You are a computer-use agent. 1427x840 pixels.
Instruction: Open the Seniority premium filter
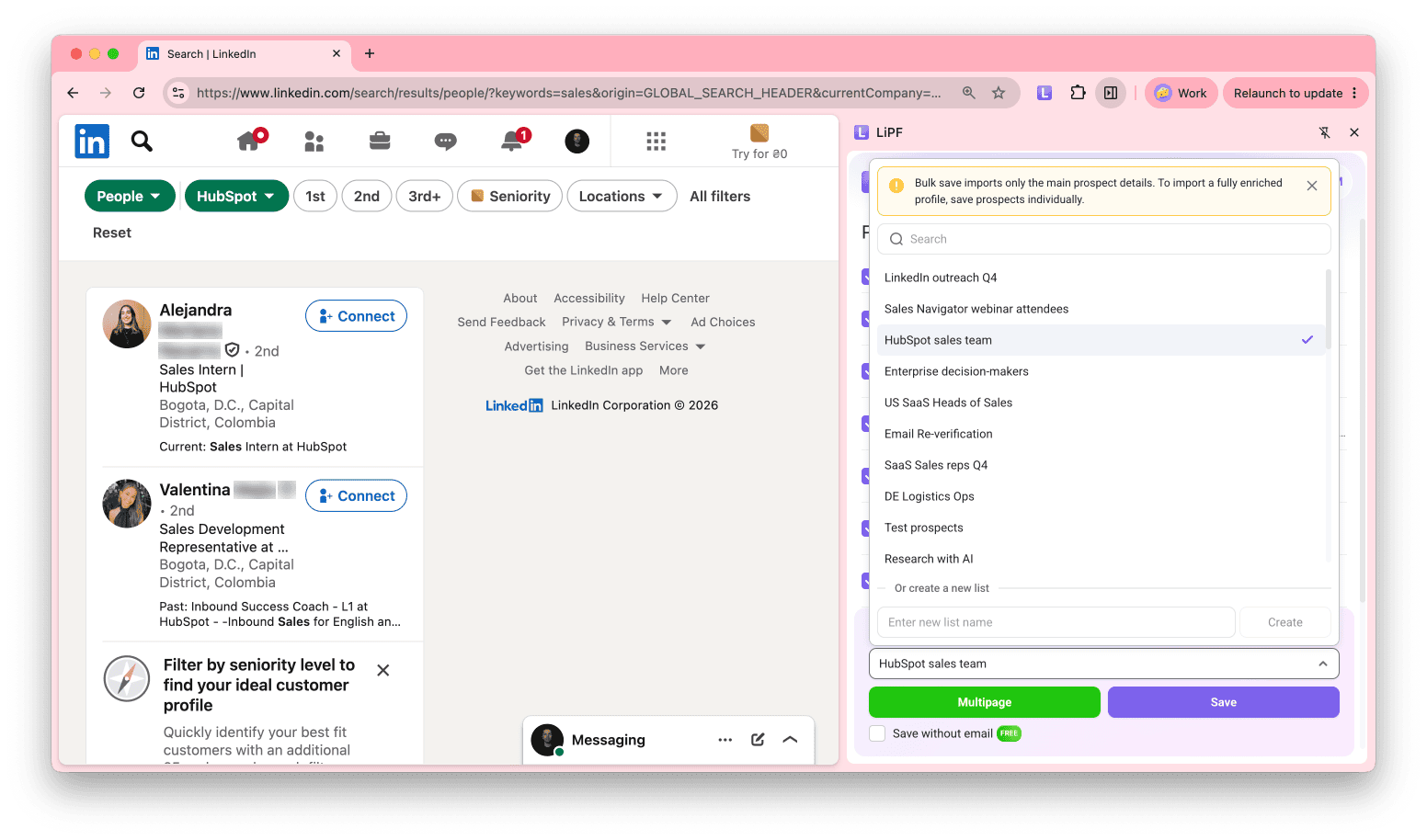click(x=509, y=196)
